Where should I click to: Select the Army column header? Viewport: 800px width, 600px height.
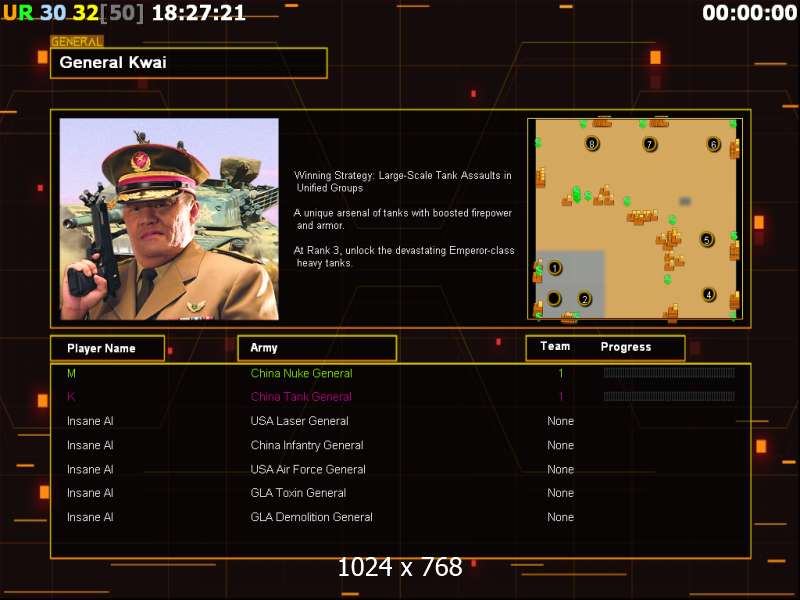click(x=317, y=348)
